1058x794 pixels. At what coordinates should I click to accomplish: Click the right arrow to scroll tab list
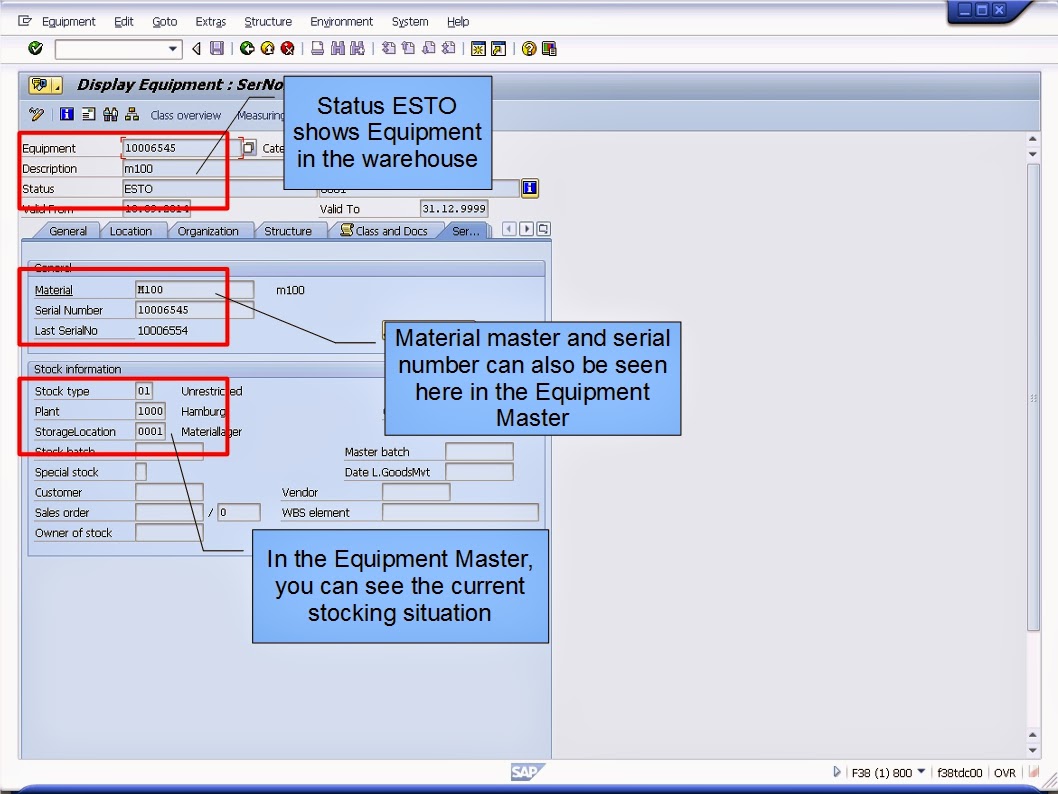pos(526,228)
